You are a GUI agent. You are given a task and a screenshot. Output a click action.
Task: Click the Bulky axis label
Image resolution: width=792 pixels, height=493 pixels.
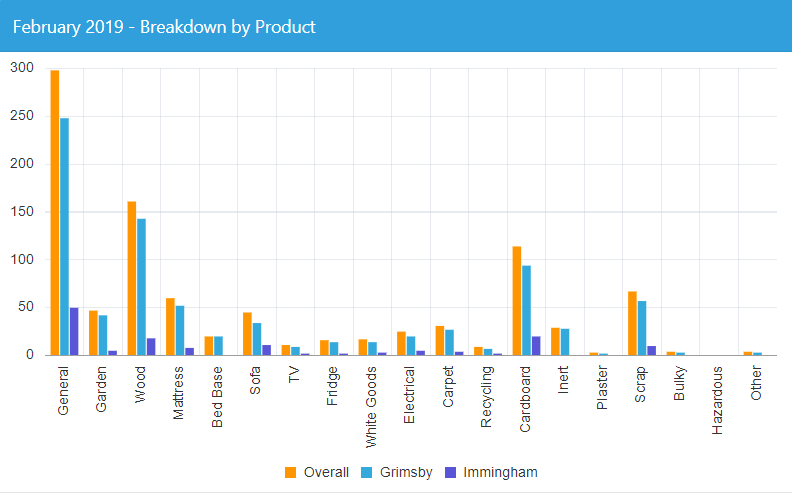[679, 384]
